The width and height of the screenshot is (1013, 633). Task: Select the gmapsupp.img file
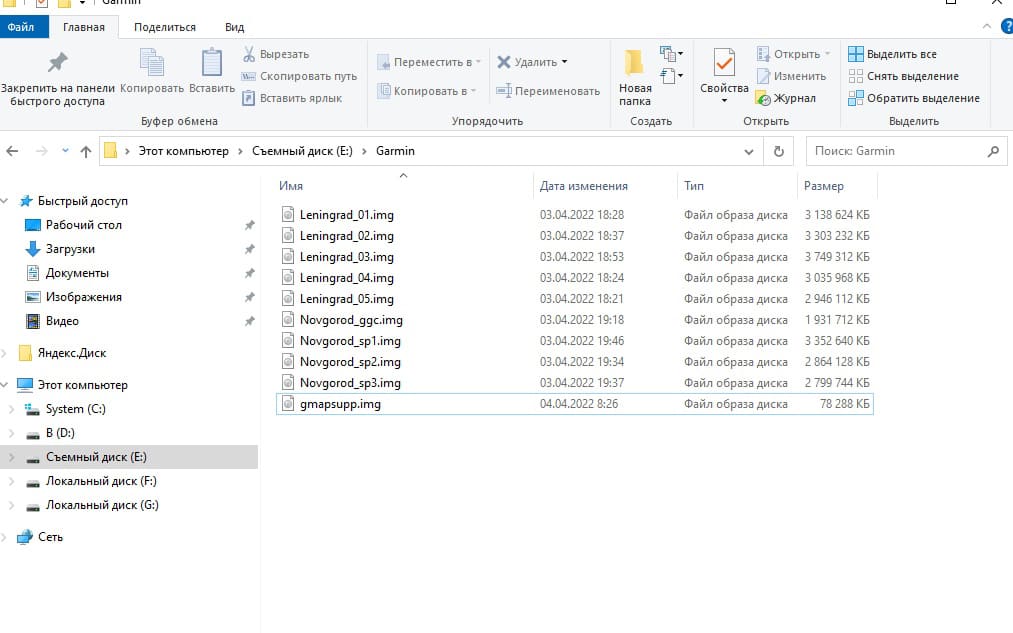(x=340, y=404)
